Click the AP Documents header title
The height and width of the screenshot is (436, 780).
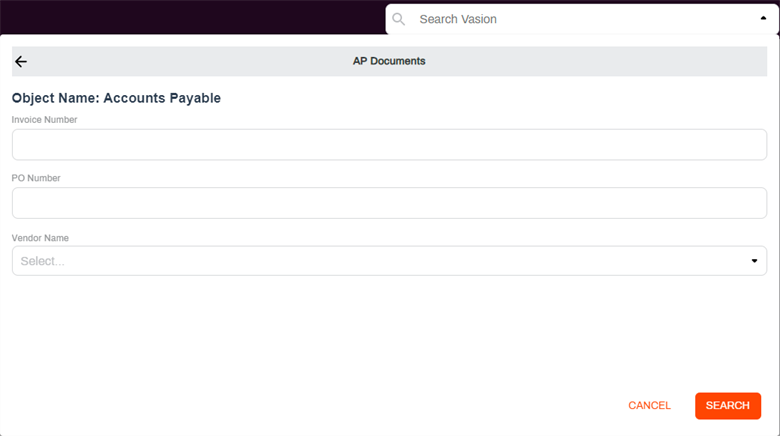[389, 61]
